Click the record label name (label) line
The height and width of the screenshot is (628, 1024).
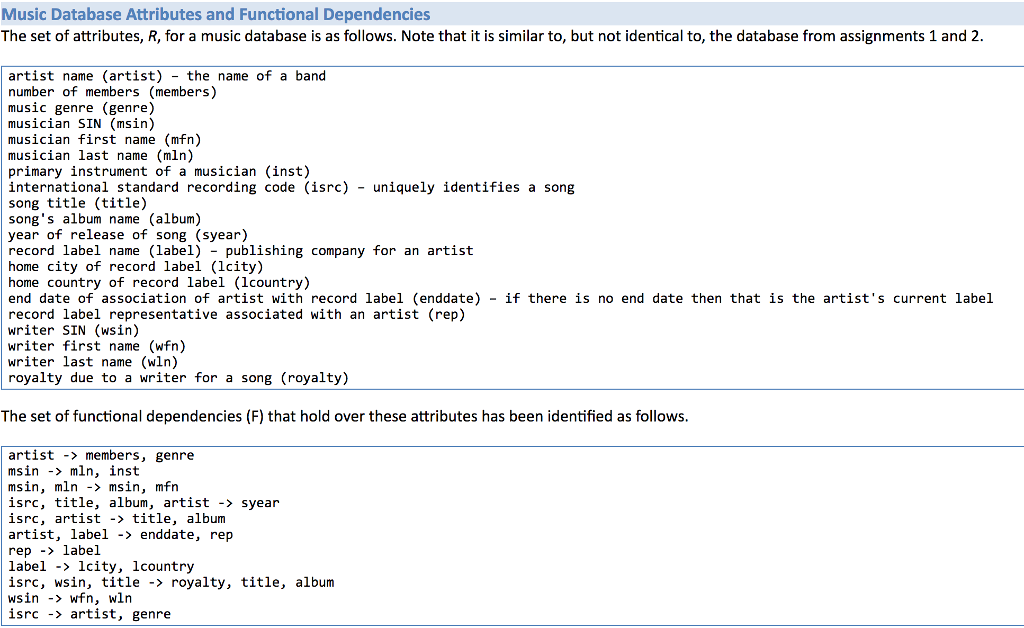tap(240, 250)
